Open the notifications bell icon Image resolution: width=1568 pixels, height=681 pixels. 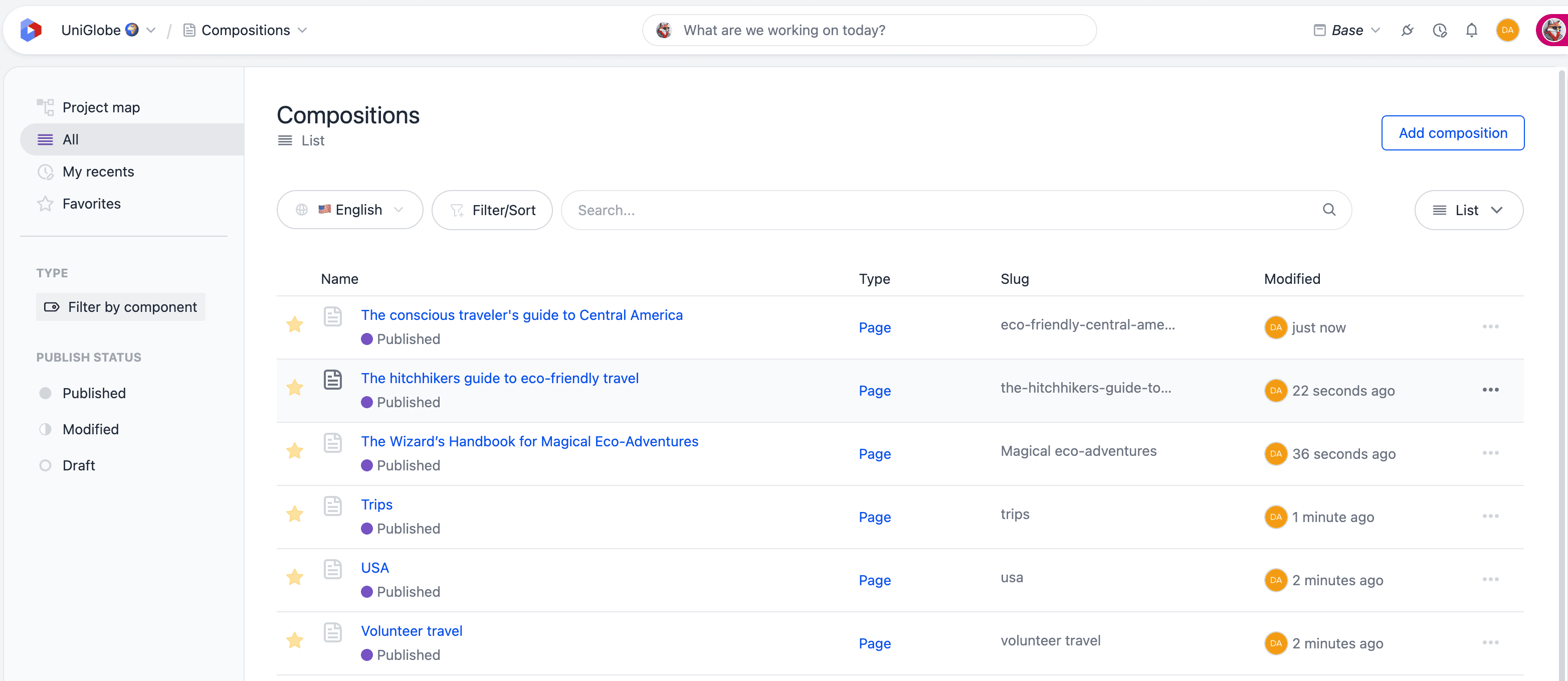[x=1471, y=30]
